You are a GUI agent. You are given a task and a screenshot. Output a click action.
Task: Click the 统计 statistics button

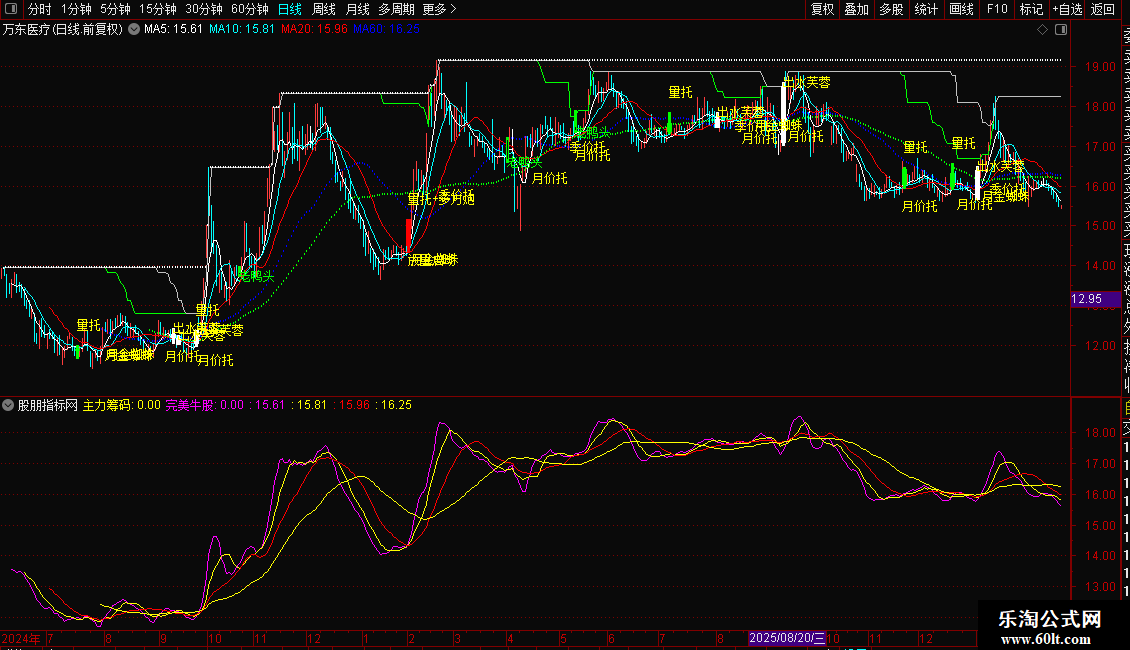point(926,9)
